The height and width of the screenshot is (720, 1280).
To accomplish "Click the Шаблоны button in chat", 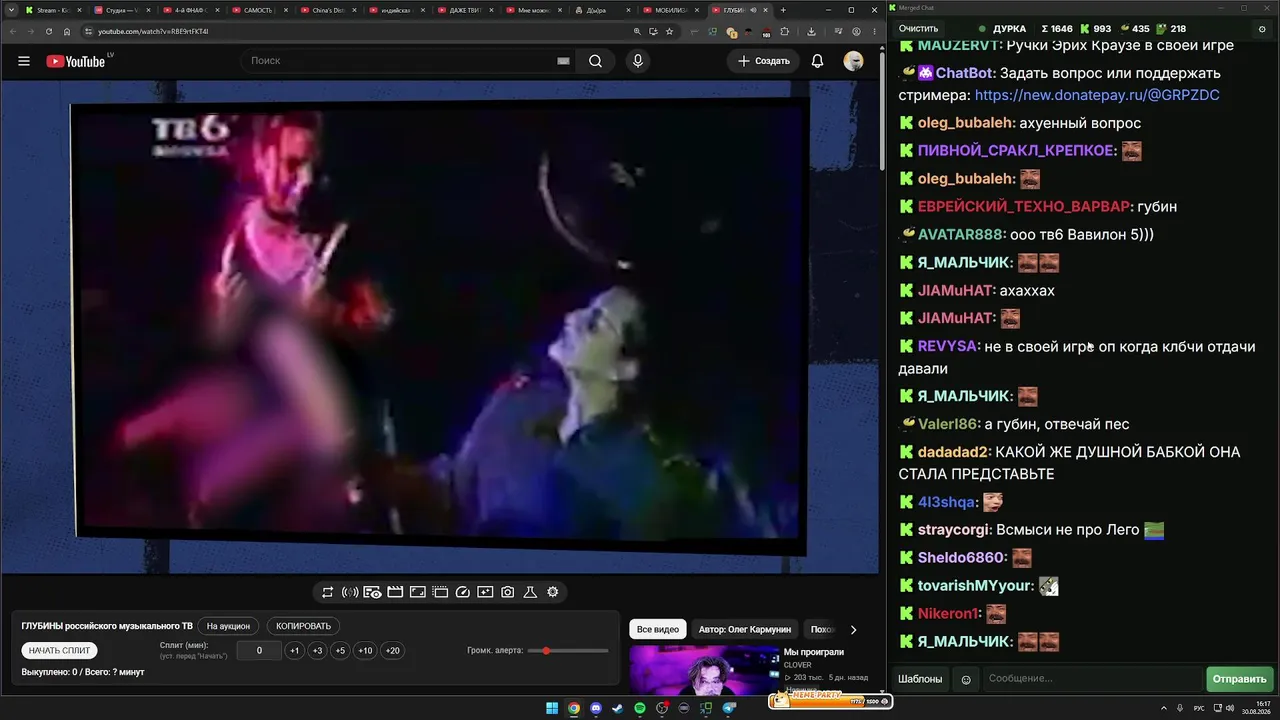I will click(x=920, y=679).
